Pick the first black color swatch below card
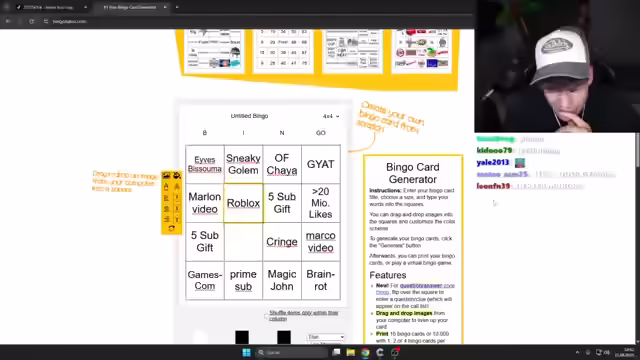Viewport: 640px width, 360px height. coord(242,337)
